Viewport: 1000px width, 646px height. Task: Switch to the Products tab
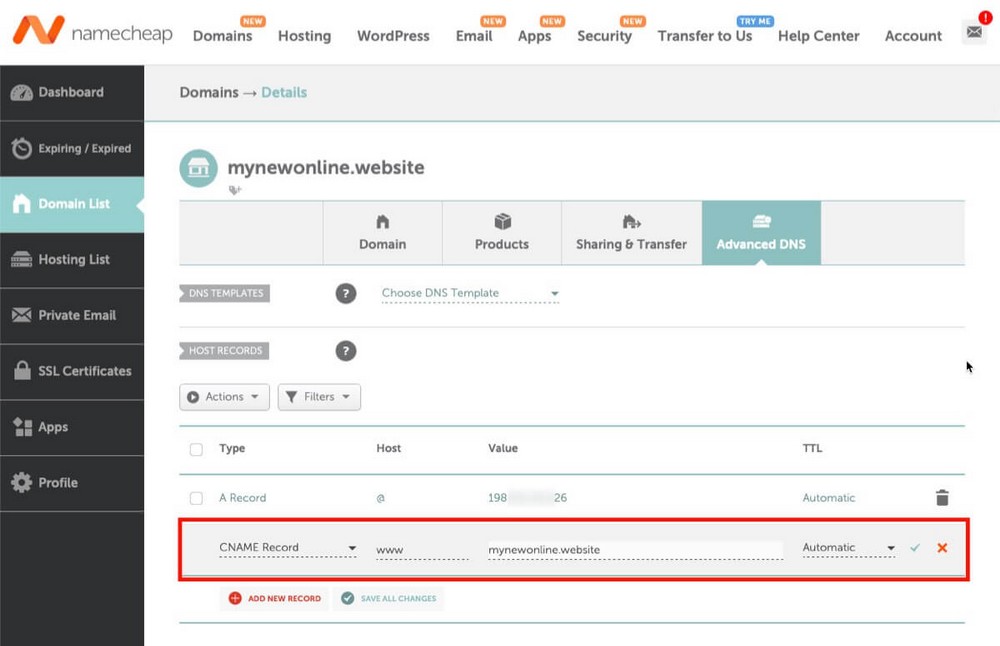tap(502, 233)
